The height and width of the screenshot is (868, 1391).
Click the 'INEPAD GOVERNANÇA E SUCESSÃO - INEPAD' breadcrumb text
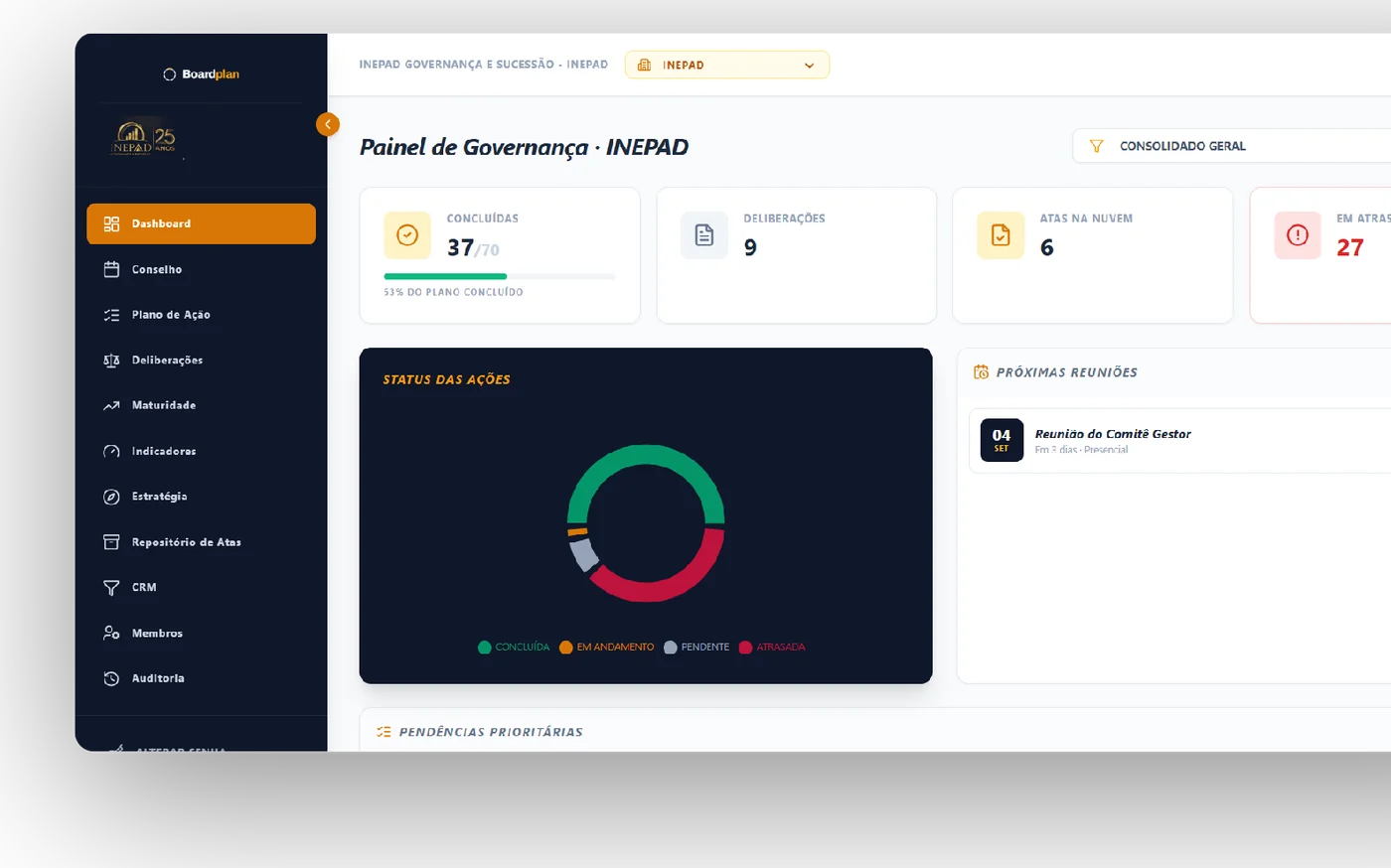pyautogui.click(x=484, y=65)
